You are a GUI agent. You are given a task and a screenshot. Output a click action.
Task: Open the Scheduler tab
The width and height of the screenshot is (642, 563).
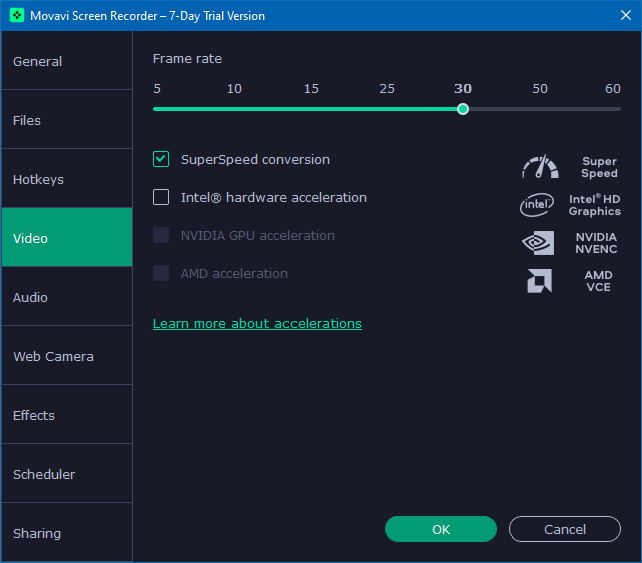pos(66,474)
